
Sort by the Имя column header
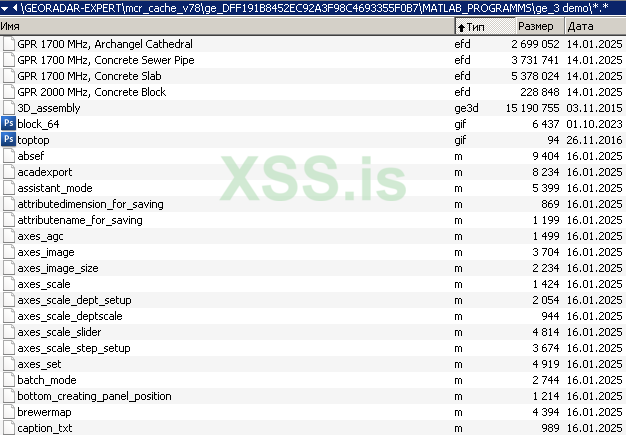click(x=227, y=26)
